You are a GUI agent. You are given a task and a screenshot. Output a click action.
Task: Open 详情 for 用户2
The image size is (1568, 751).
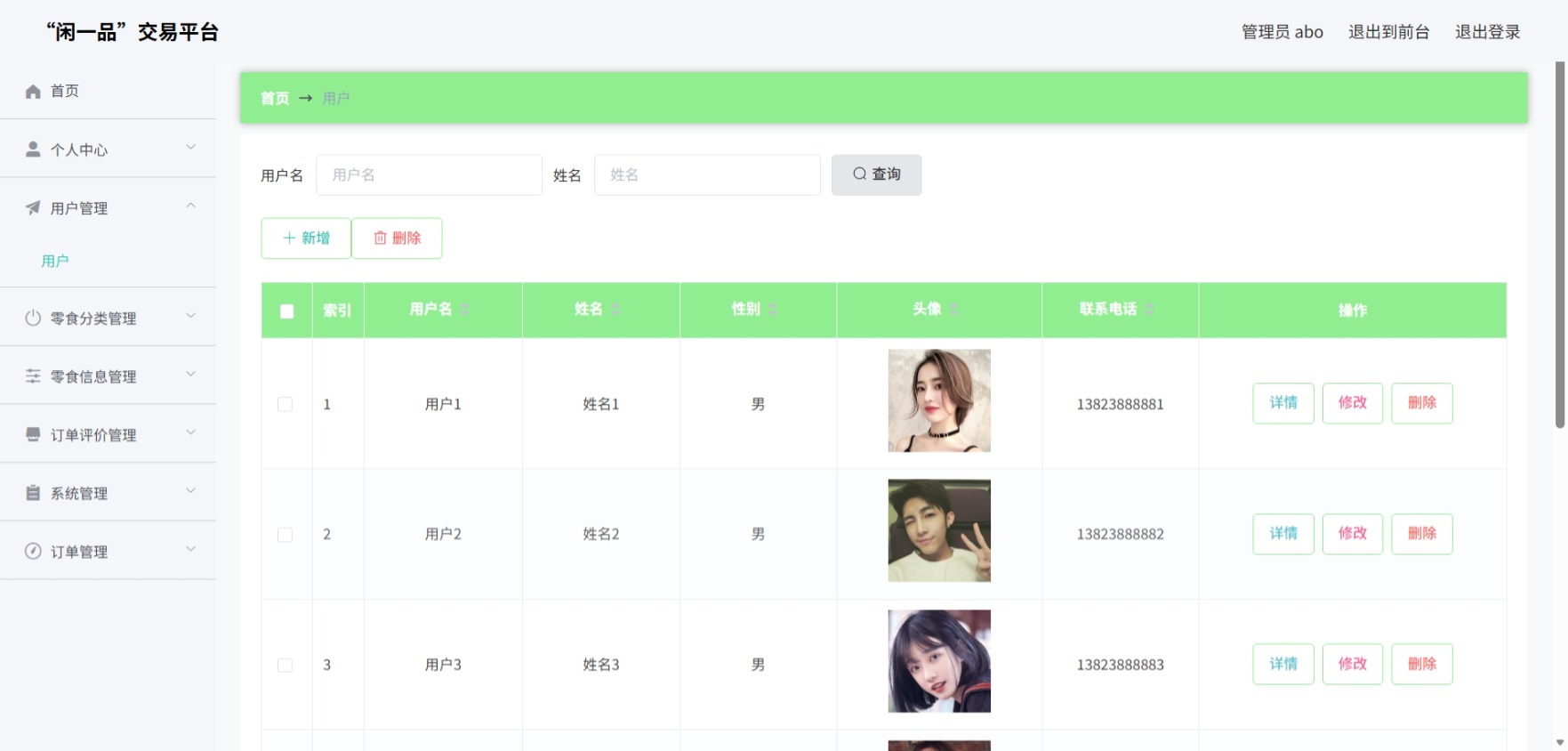point(1283,534)
